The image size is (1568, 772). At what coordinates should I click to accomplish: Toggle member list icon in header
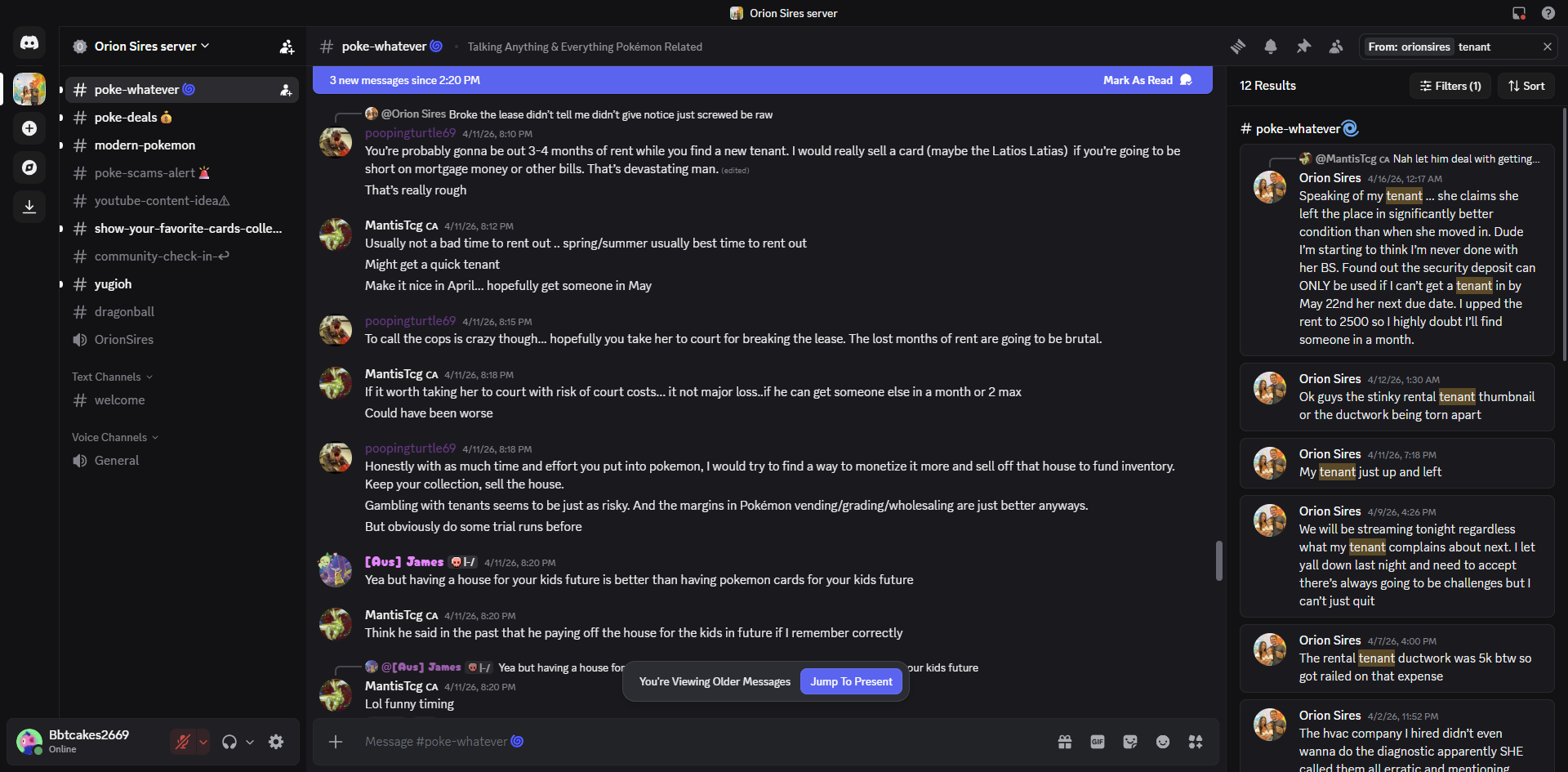point(1336,47)
